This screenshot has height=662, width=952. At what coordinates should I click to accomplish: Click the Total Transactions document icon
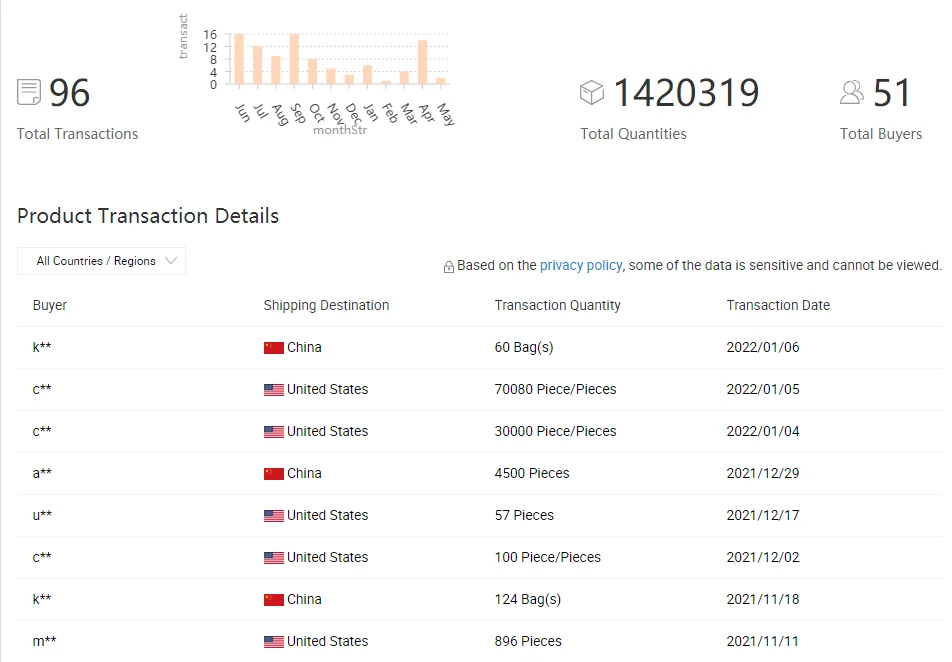coord(29,93)
